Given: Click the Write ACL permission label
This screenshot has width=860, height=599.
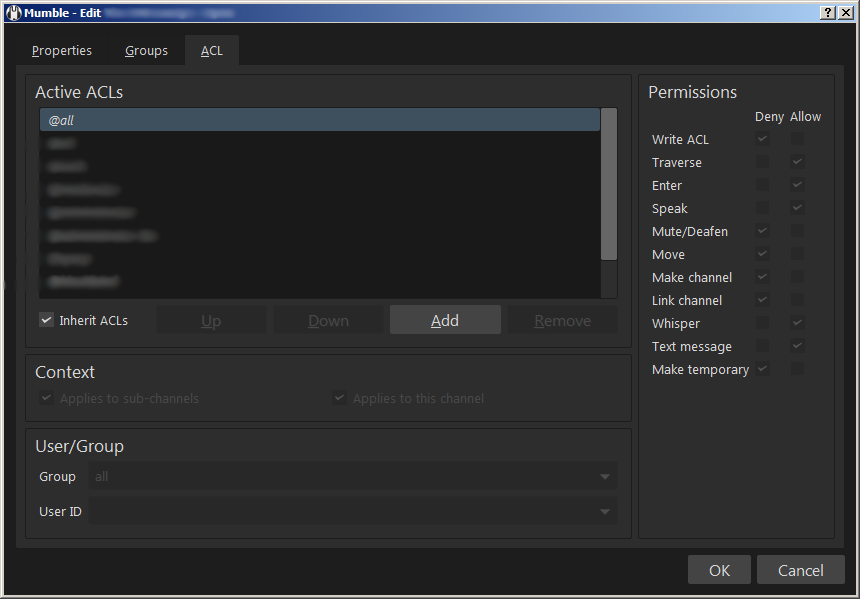Looking at the screenshot, I should (680, 139).
